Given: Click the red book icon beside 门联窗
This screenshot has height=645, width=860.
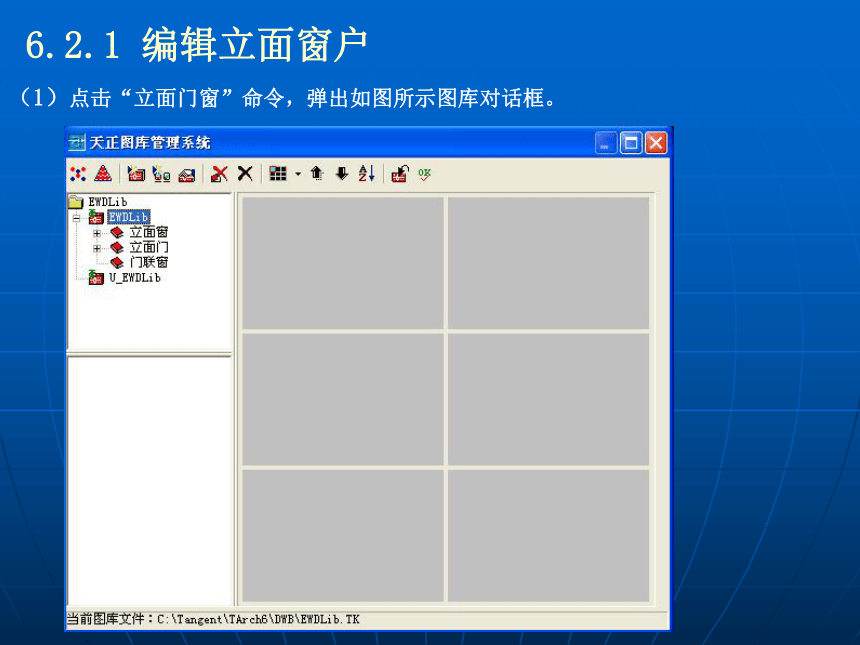Looking at the screenshot, I should (x=117, y=263).
